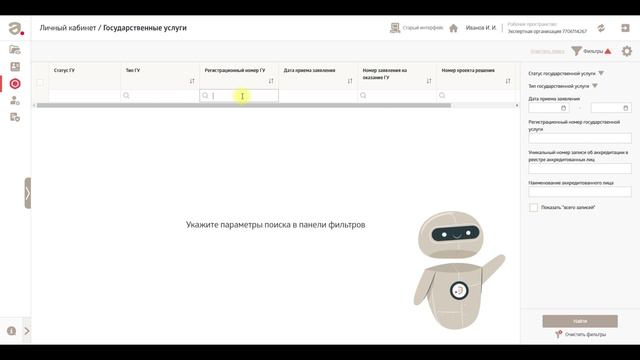Click the logout exit icon
This screenshot has width=640, height=360.
tap(625, 28)
